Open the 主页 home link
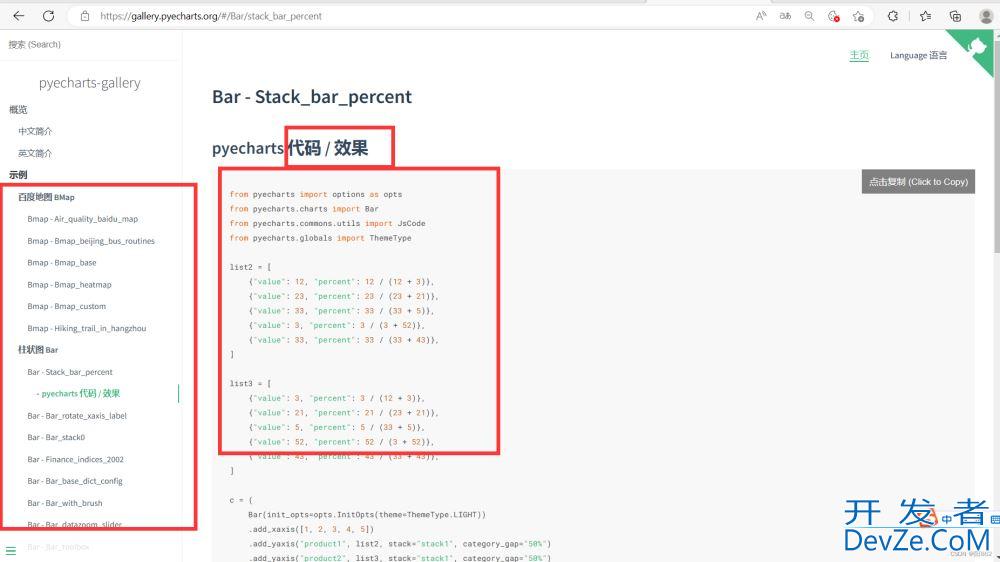Image resolution: width=1000 pixels, height=562 pixels. point(859,55)
